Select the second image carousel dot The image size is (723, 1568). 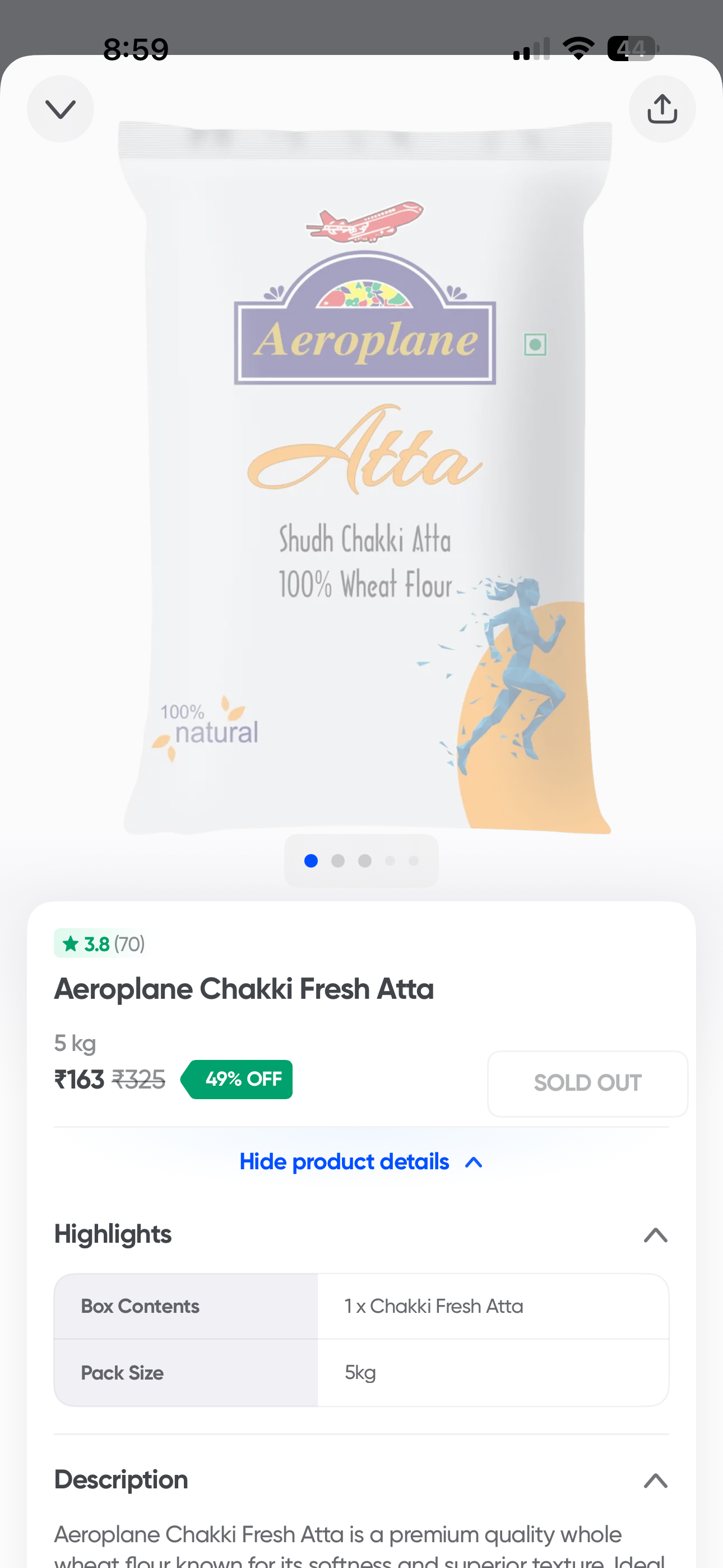point(338,861)
